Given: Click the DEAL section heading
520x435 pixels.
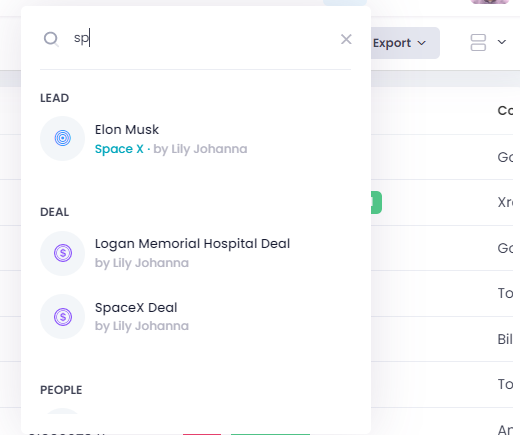Looking at the screenshot, I should tap(55, 212).
